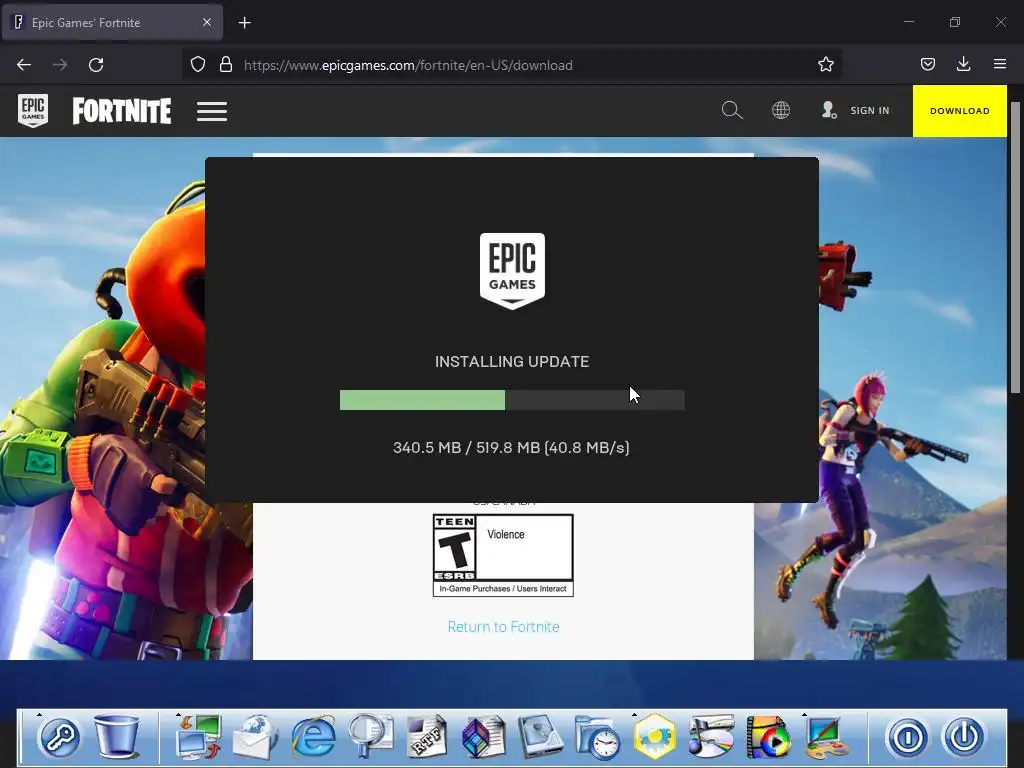Click the browser forward arrow
The image size is (1024, 768).
click(60, 65)
